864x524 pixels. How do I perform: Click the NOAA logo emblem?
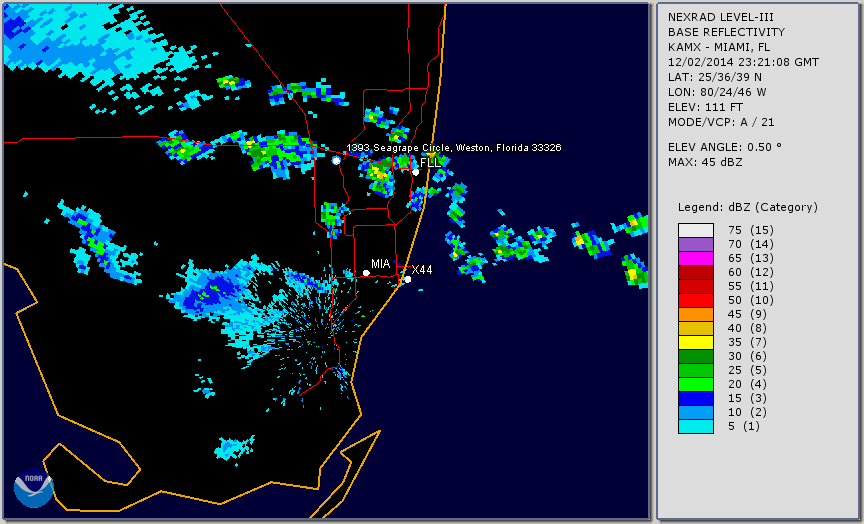point(34,488)
